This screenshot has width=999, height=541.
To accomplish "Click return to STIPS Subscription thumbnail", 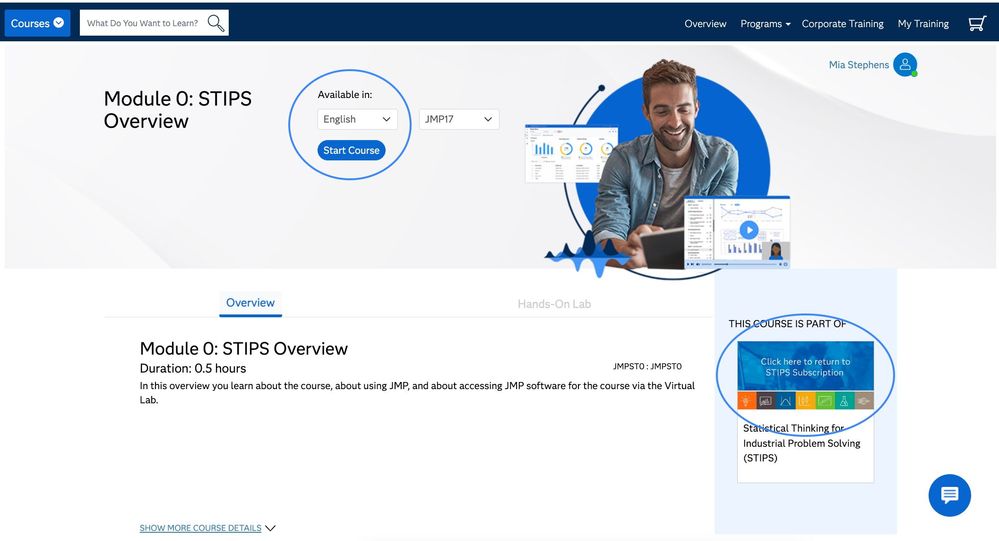I will 805,375.
